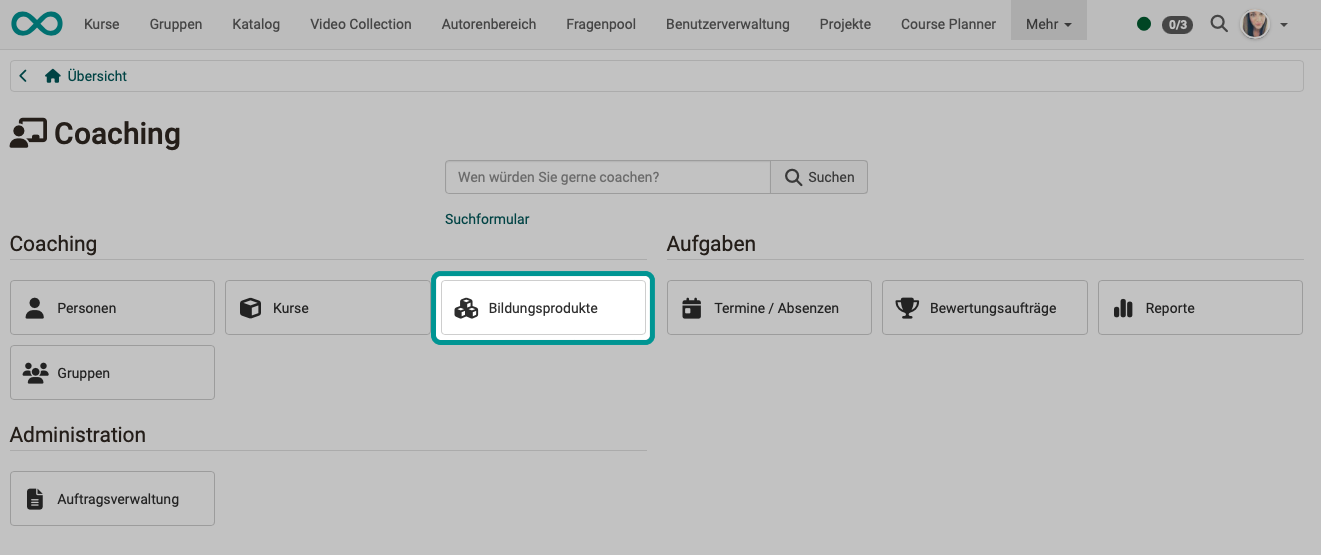
Task: Expand the Mehr dropdown menu
Action: (x=1048, y=24)
